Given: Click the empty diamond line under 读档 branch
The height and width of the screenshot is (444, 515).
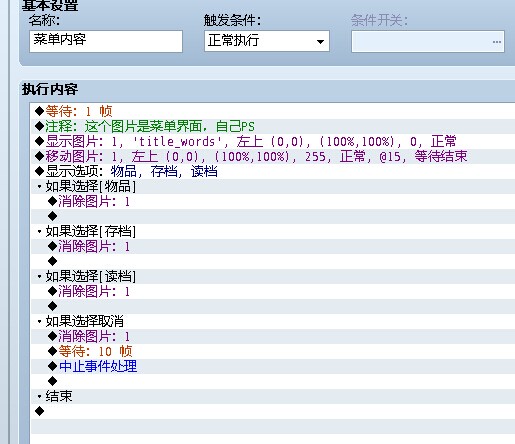Looking at the screenshot, I should click(x=273, y=306).
